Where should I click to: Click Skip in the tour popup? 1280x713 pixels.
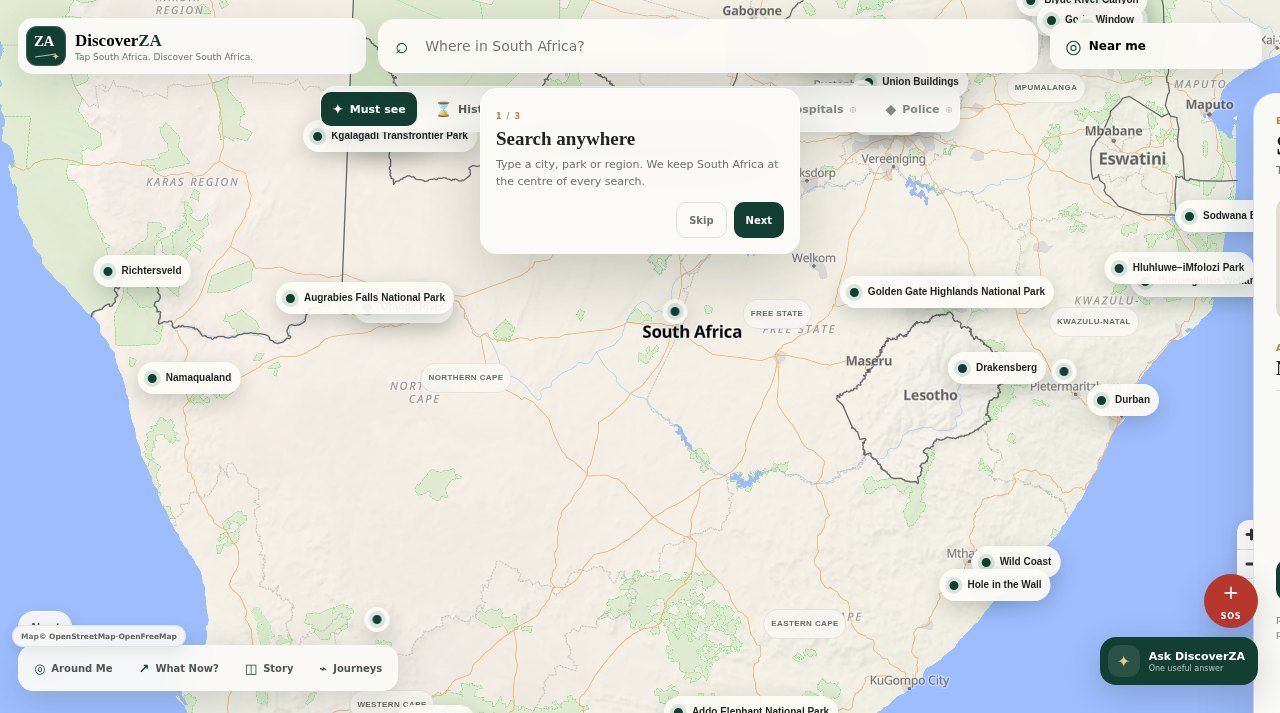point(701,220)
